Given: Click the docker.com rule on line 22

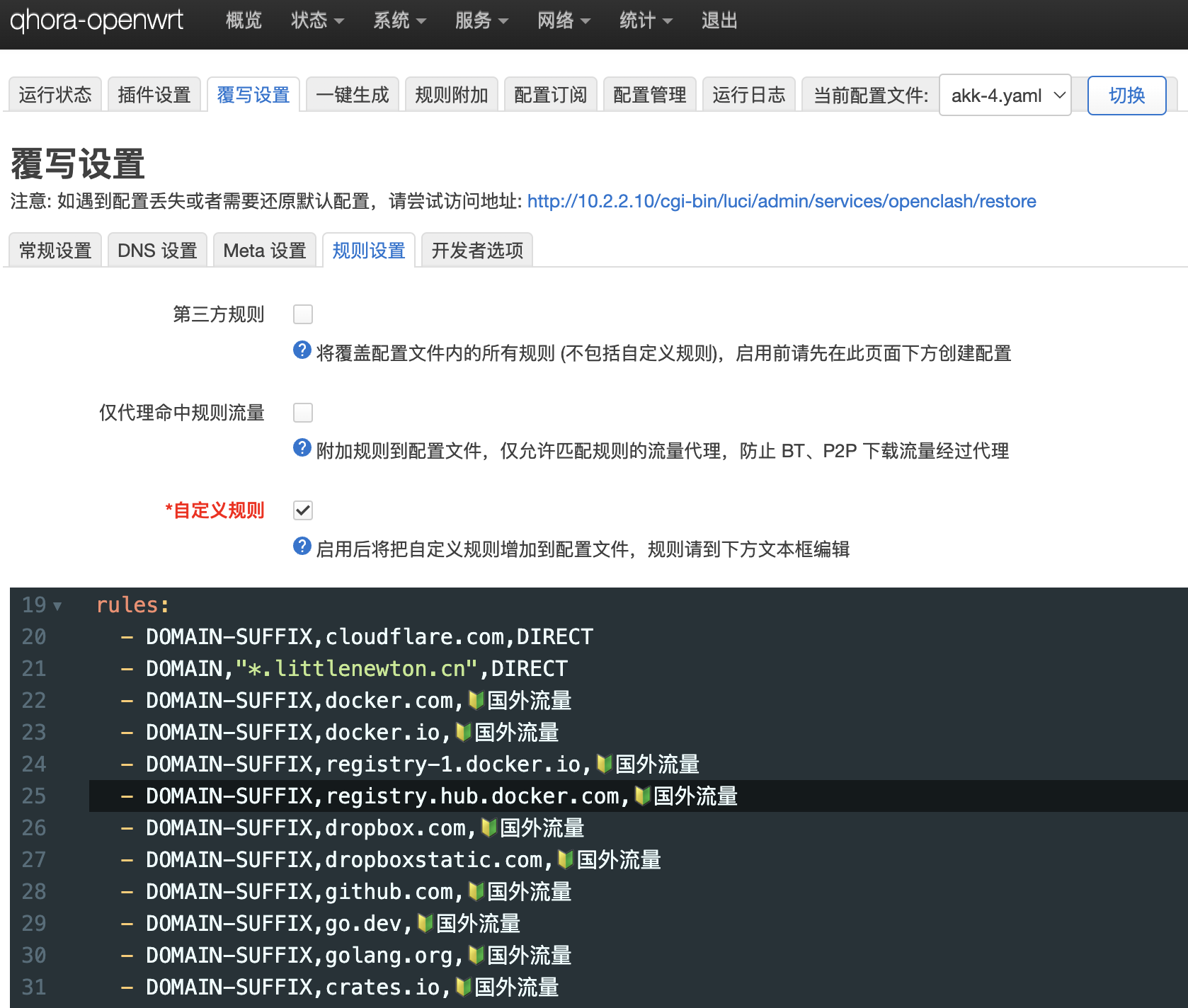Looking at the screenshot, I should coord(346,701).
